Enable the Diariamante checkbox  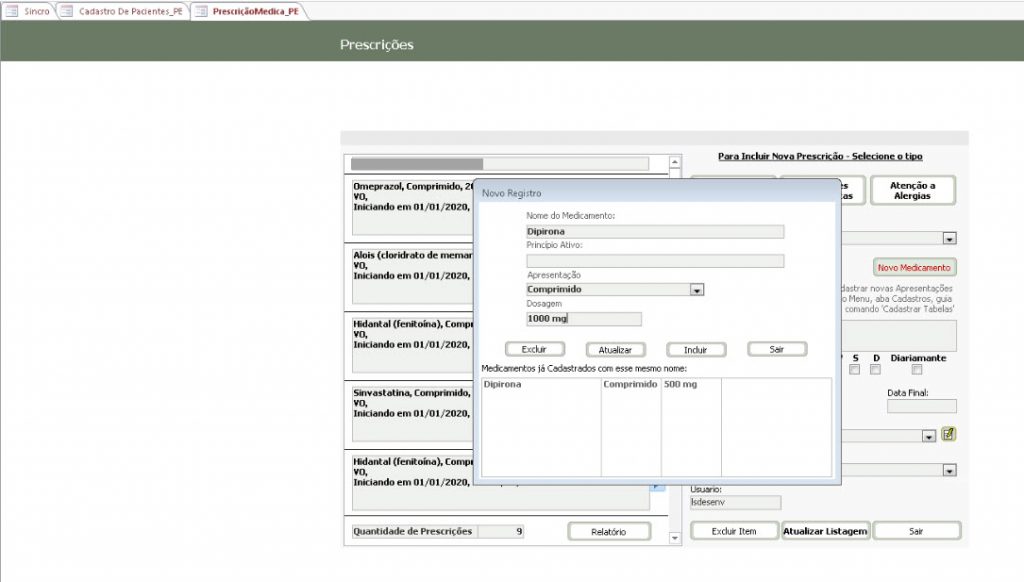pyautogui.click(x=917, y=370)
